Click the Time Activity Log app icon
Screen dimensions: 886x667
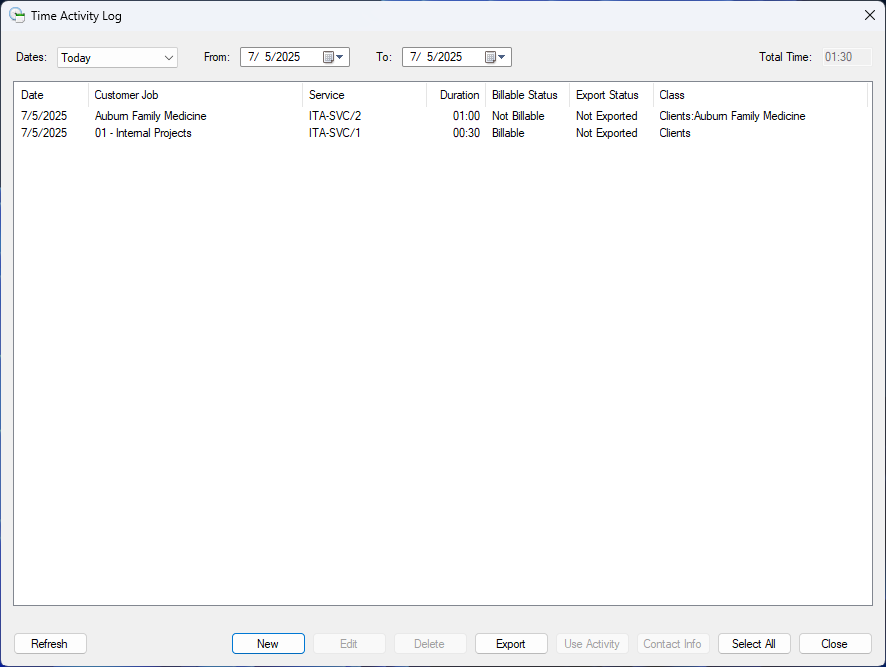pos(16,16)
